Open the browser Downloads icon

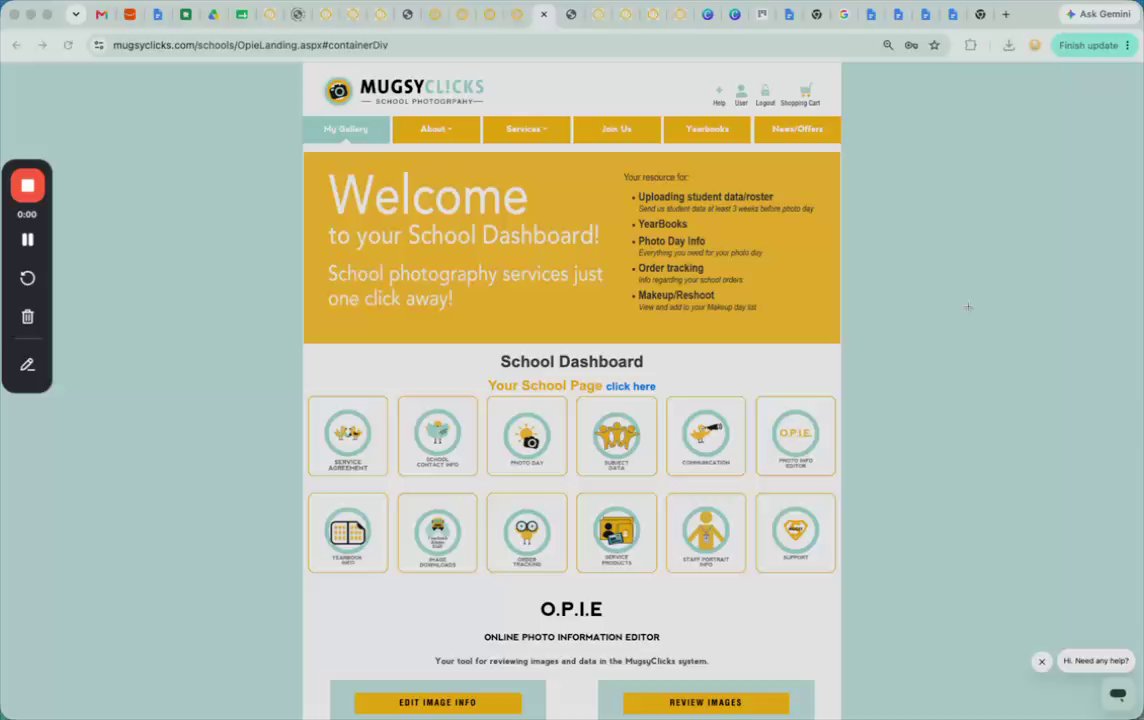point(1008,45)
